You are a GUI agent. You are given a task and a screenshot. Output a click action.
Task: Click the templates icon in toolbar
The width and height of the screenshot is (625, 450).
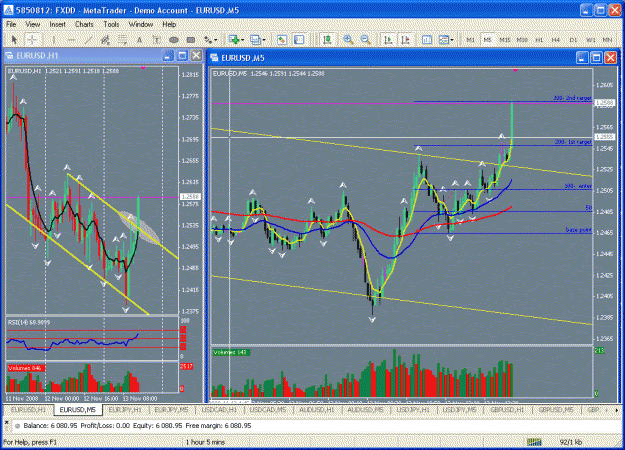pos(443,39)
